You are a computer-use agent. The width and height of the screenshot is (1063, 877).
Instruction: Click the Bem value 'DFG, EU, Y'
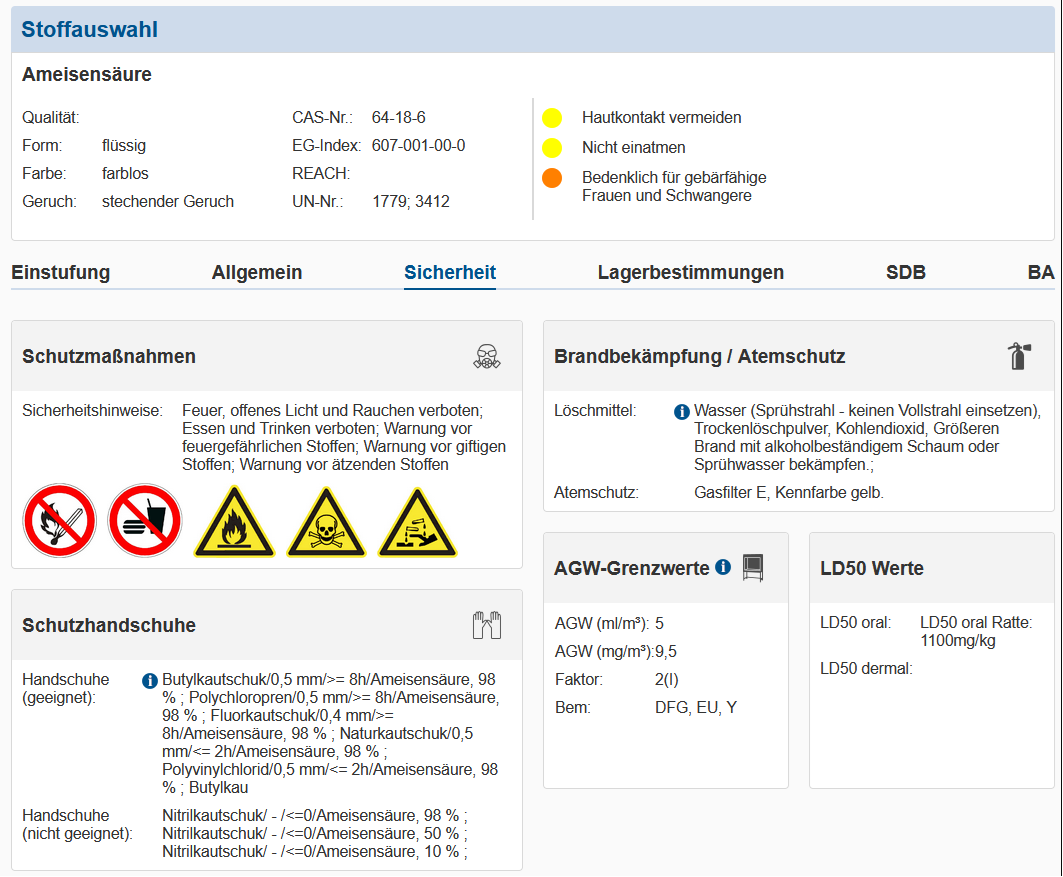696,708
